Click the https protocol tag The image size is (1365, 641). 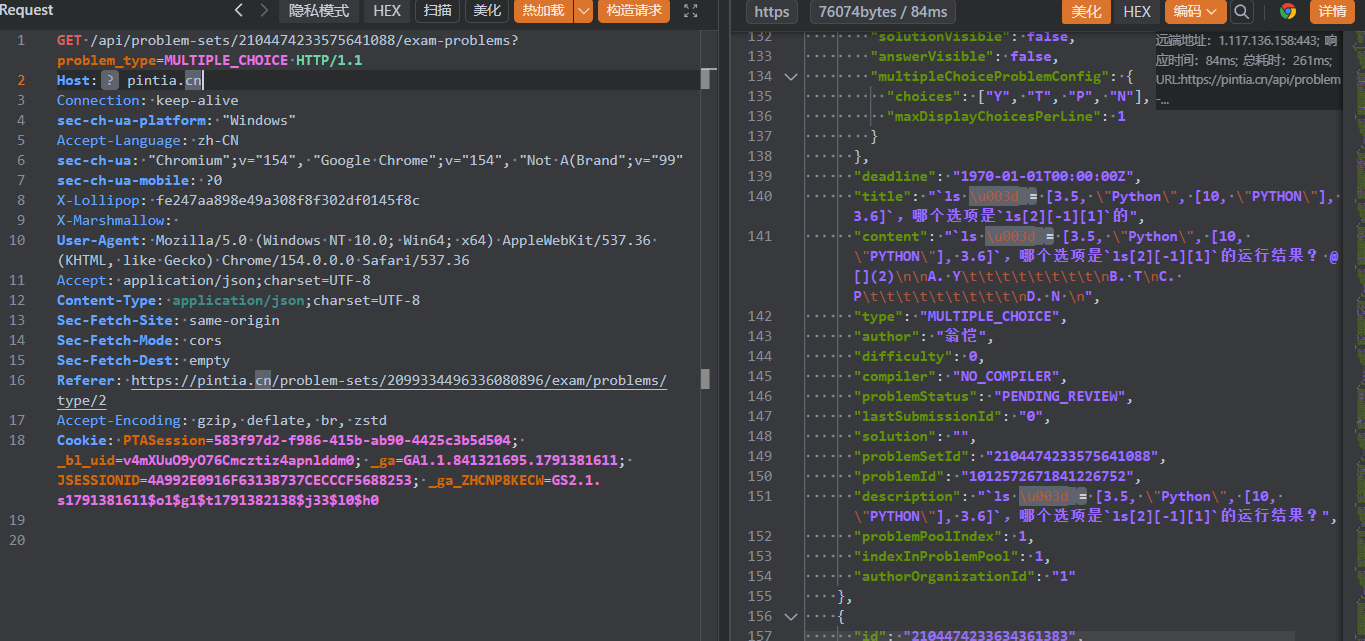tap(771, 12)
